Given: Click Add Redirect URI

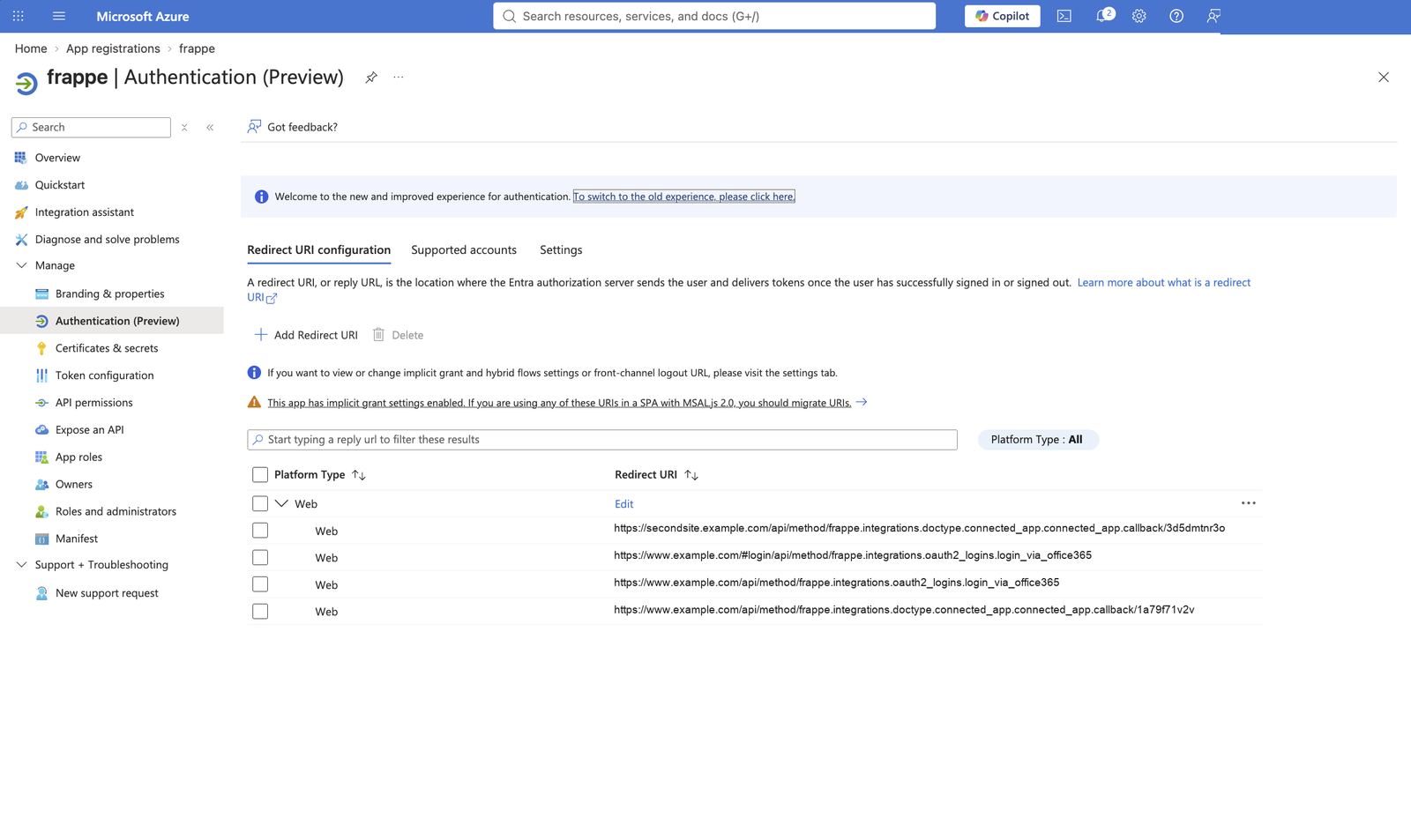Looking at the screenshot, I should click(x=306, y=335).
